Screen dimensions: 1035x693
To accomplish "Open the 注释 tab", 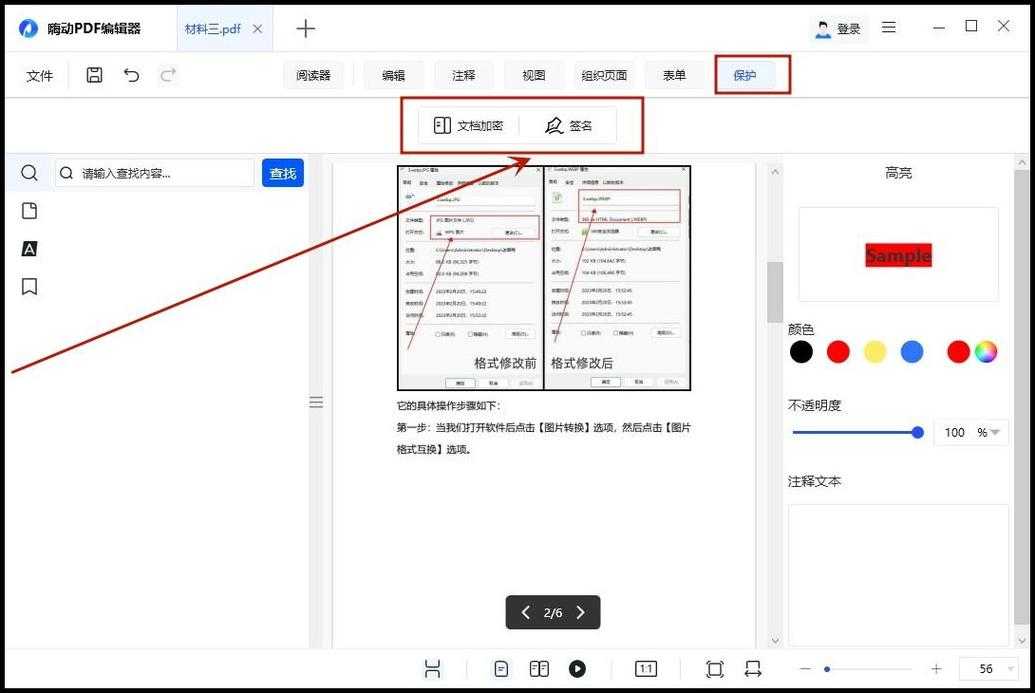I will click(463, 74).
